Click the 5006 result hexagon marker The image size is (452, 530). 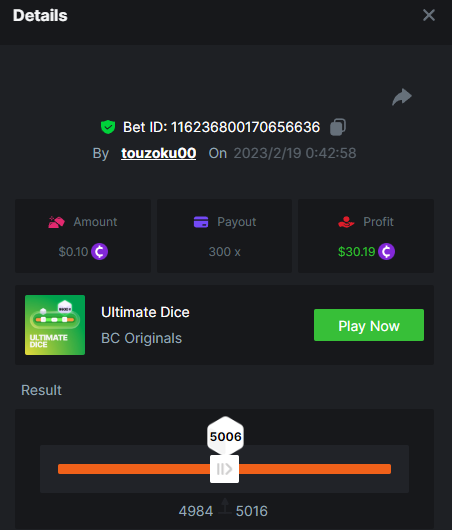(x=225, y=436)
